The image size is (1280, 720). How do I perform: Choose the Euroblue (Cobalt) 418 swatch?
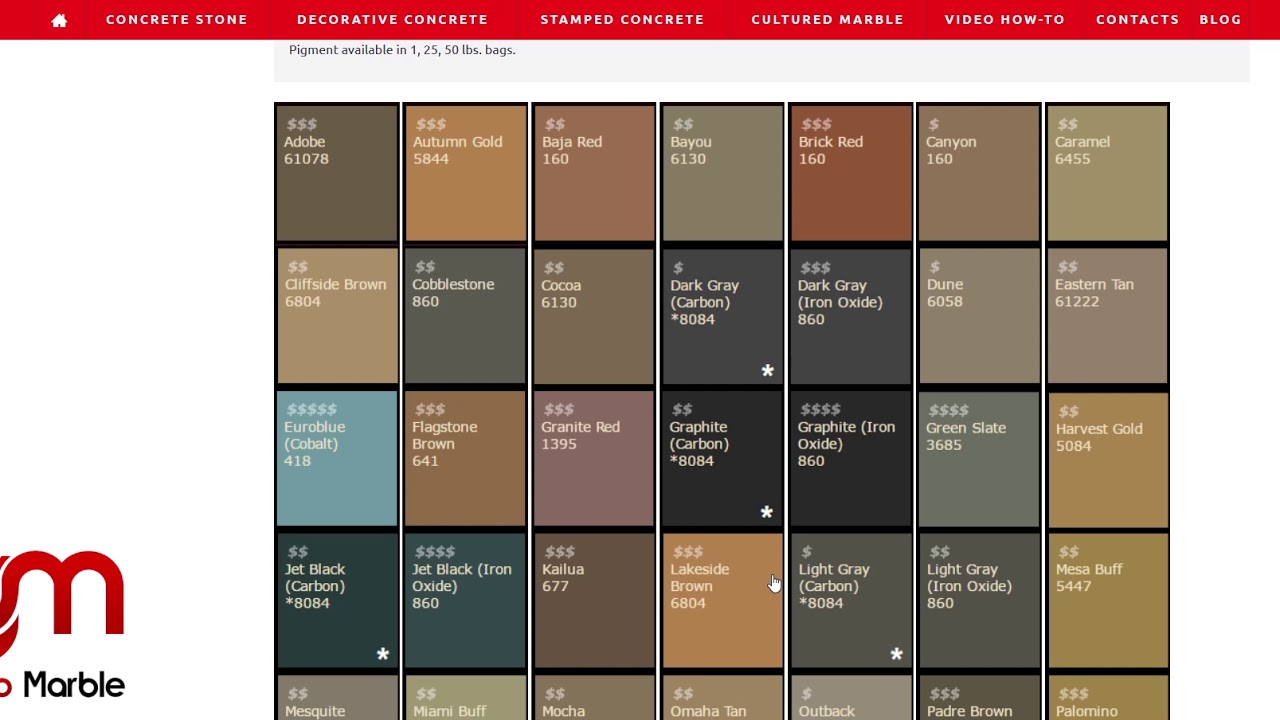337,458
